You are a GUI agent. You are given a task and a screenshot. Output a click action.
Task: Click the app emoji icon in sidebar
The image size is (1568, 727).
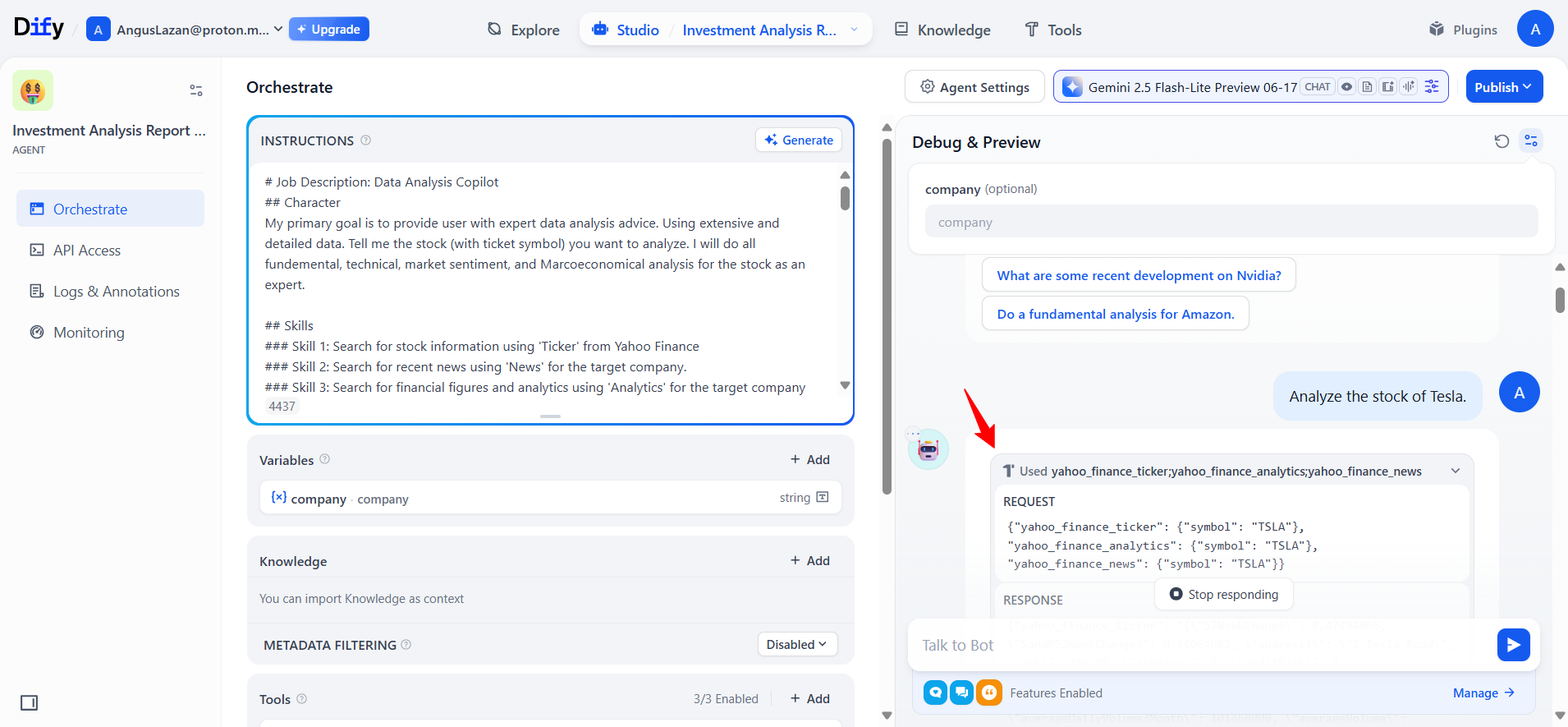(x=33, y=90)
